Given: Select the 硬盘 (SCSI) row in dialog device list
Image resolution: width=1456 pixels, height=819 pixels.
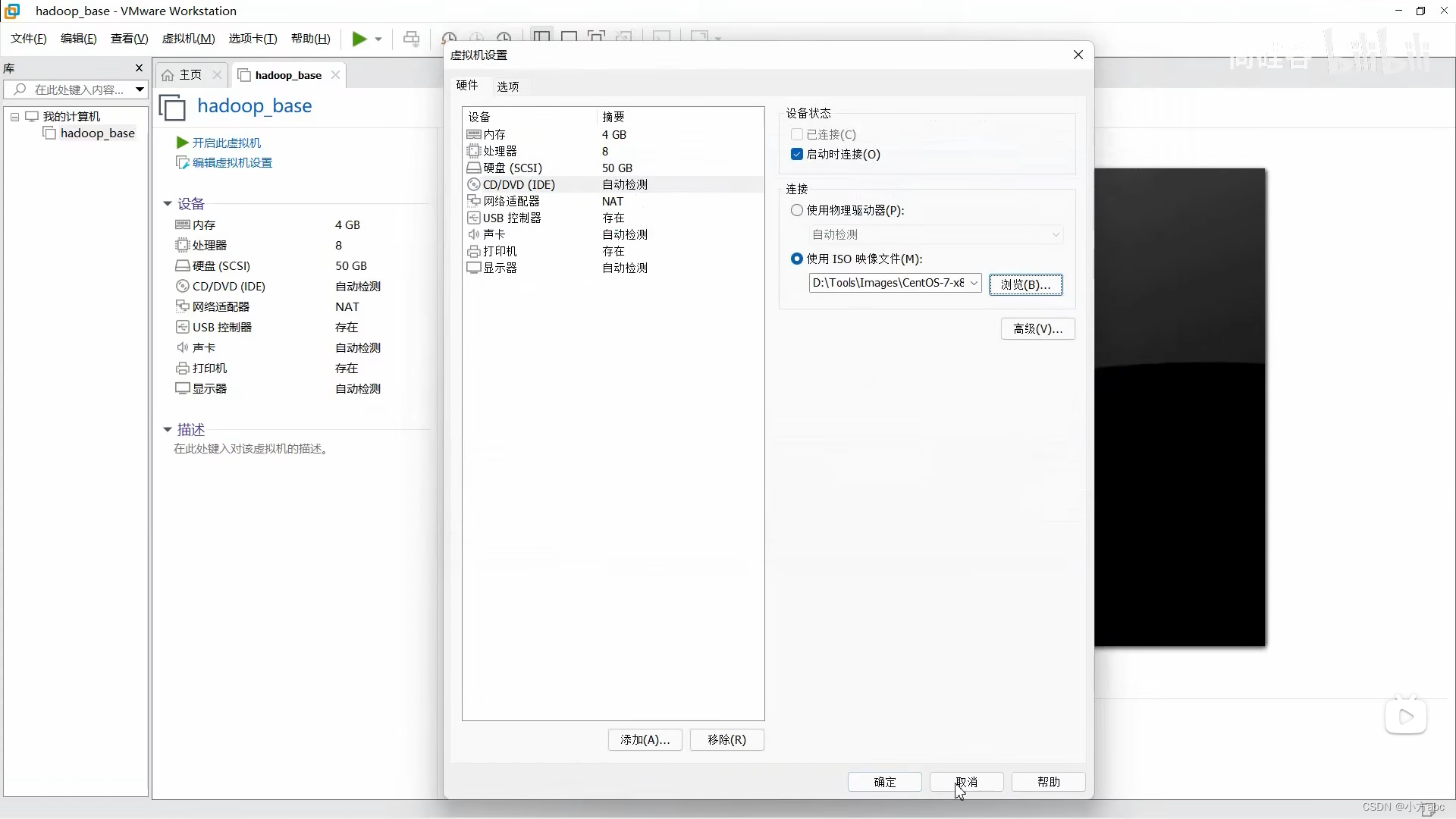Looking at the screenshot, I should click(613, 168).
